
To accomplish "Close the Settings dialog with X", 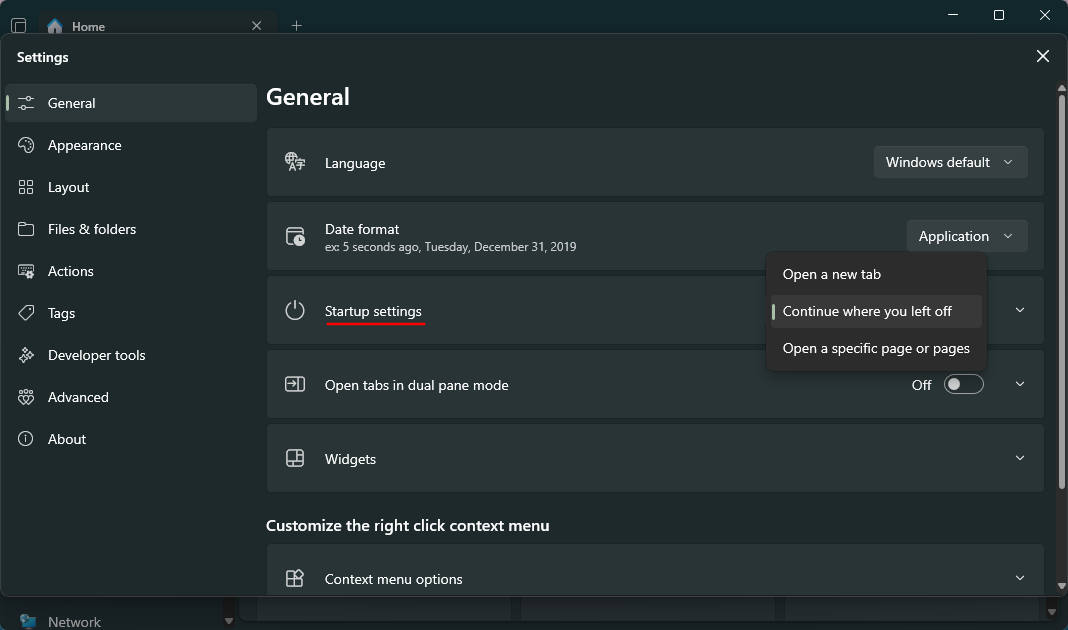I will click(1043, 57).
